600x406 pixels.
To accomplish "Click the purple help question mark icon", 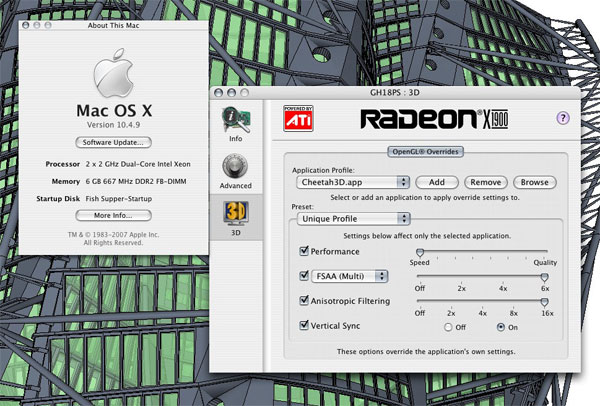I will [x=562, y=118].
